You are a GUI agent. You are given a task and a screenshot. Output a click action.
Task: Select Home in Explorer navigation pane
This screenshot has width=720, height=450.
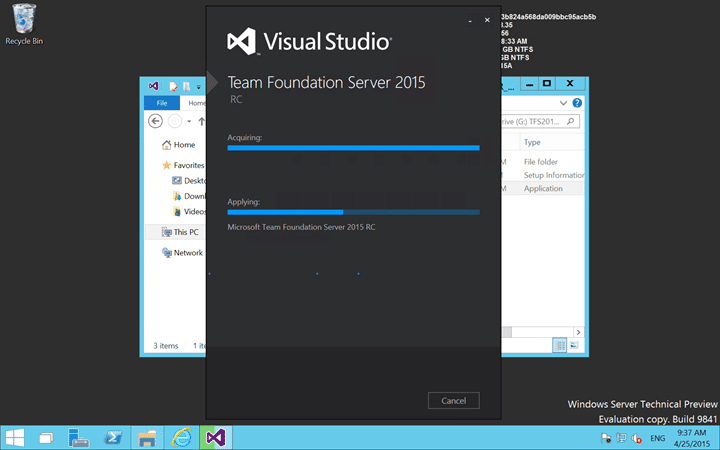click(x=179, y=145)
